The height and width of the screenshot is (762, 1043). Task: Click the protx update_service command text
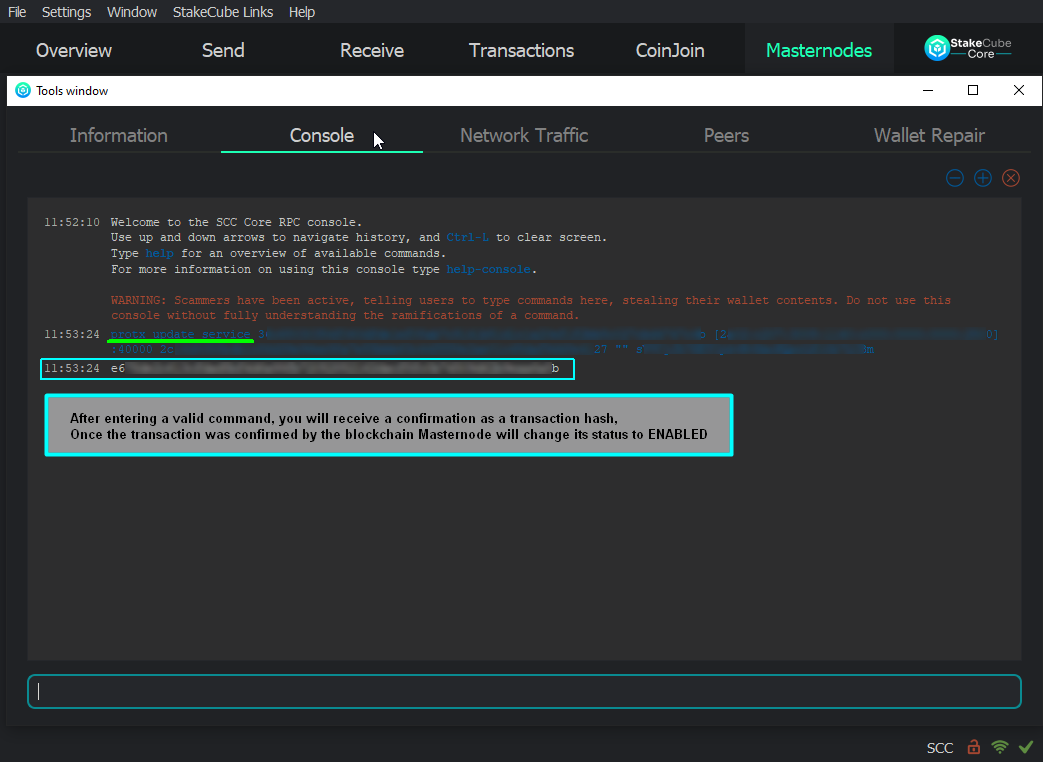180,334
